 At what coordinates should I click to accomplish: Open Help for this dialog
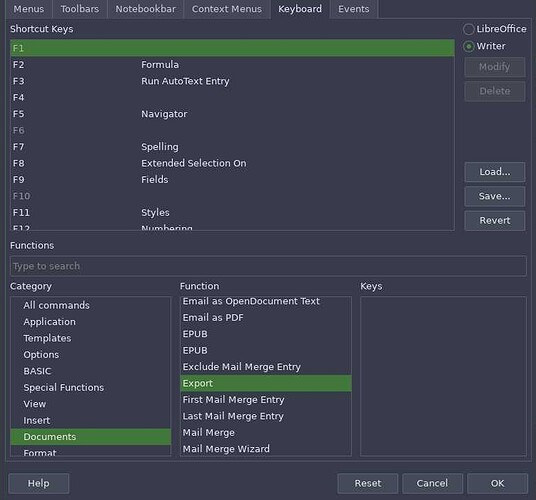(x=39, y=483)
